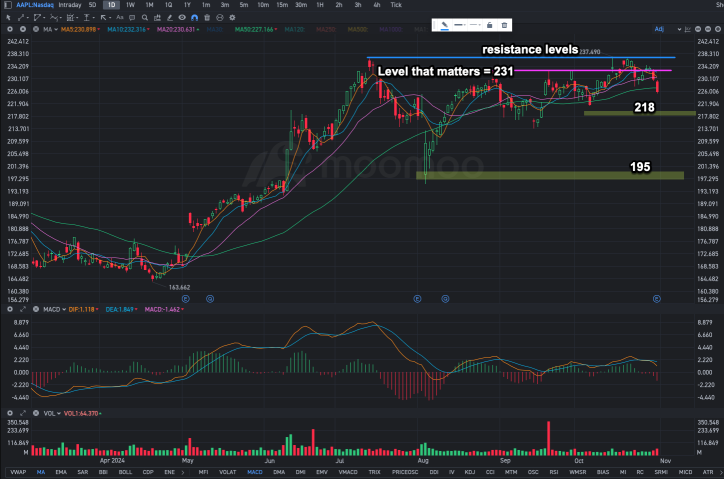Expand more main indicators after ENE
724x479 pixels.
[183, 472]
